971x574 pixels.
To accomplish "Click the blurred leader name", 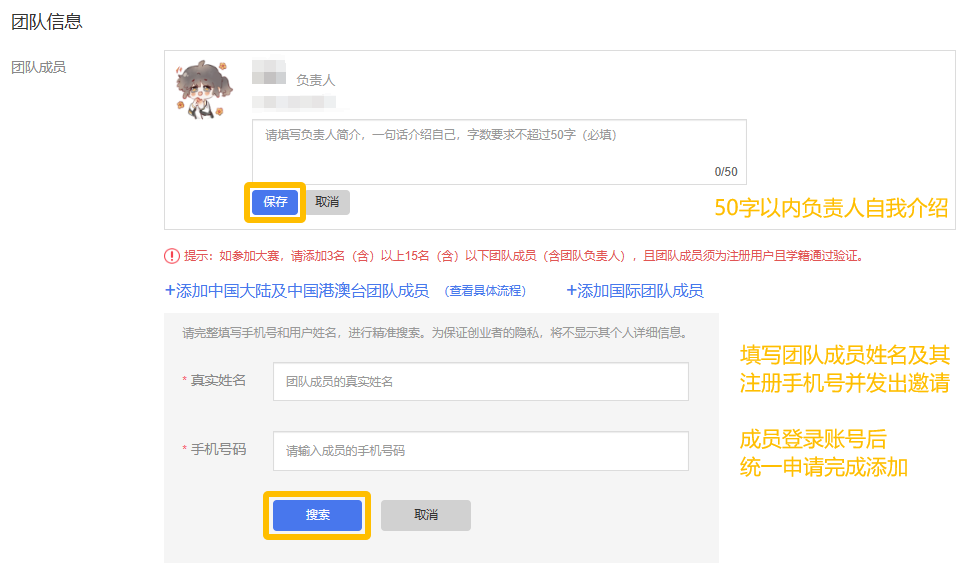I will [x=269, y=72].
